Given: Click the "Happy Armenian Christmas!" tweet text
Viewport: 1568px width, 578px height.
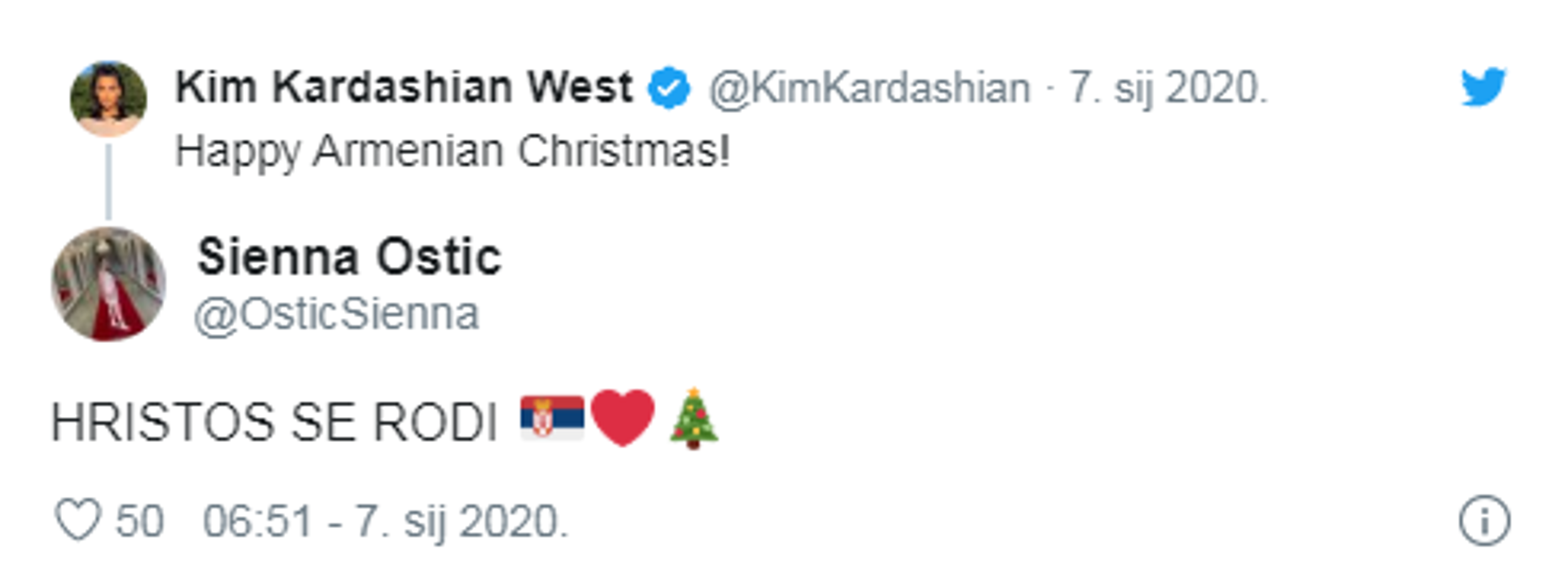Looking at the screenshot, I should click(452, 151).
